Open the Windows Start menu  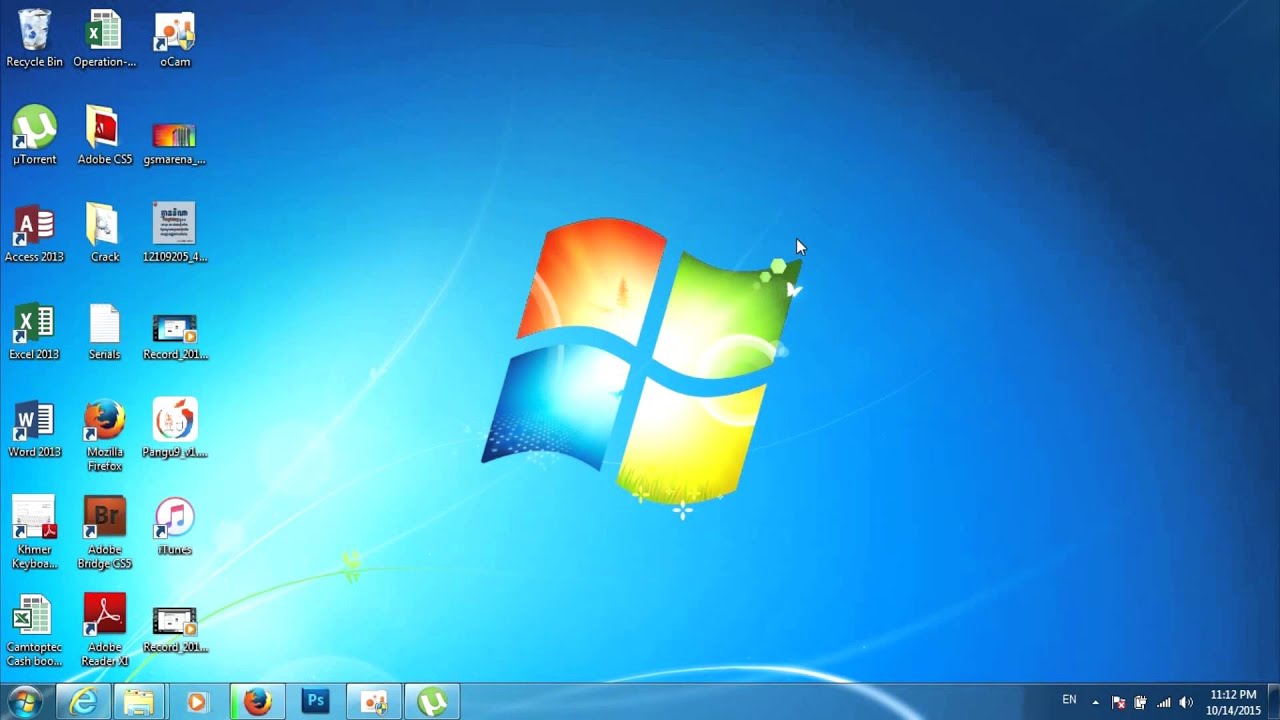(x=24, y=702)
